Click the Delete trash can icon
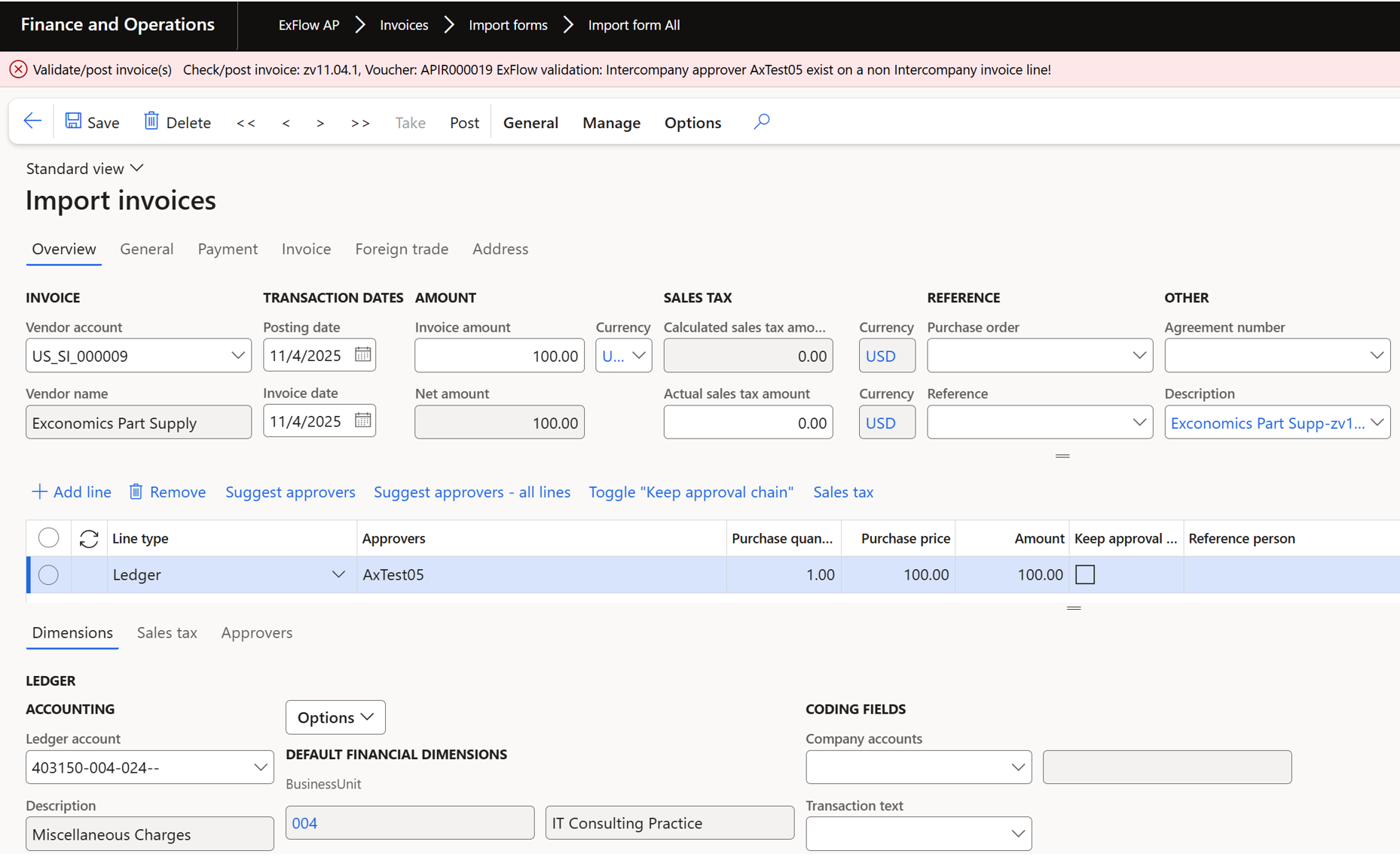Viewport: 1400px width, 860px height. click(151, 121)
